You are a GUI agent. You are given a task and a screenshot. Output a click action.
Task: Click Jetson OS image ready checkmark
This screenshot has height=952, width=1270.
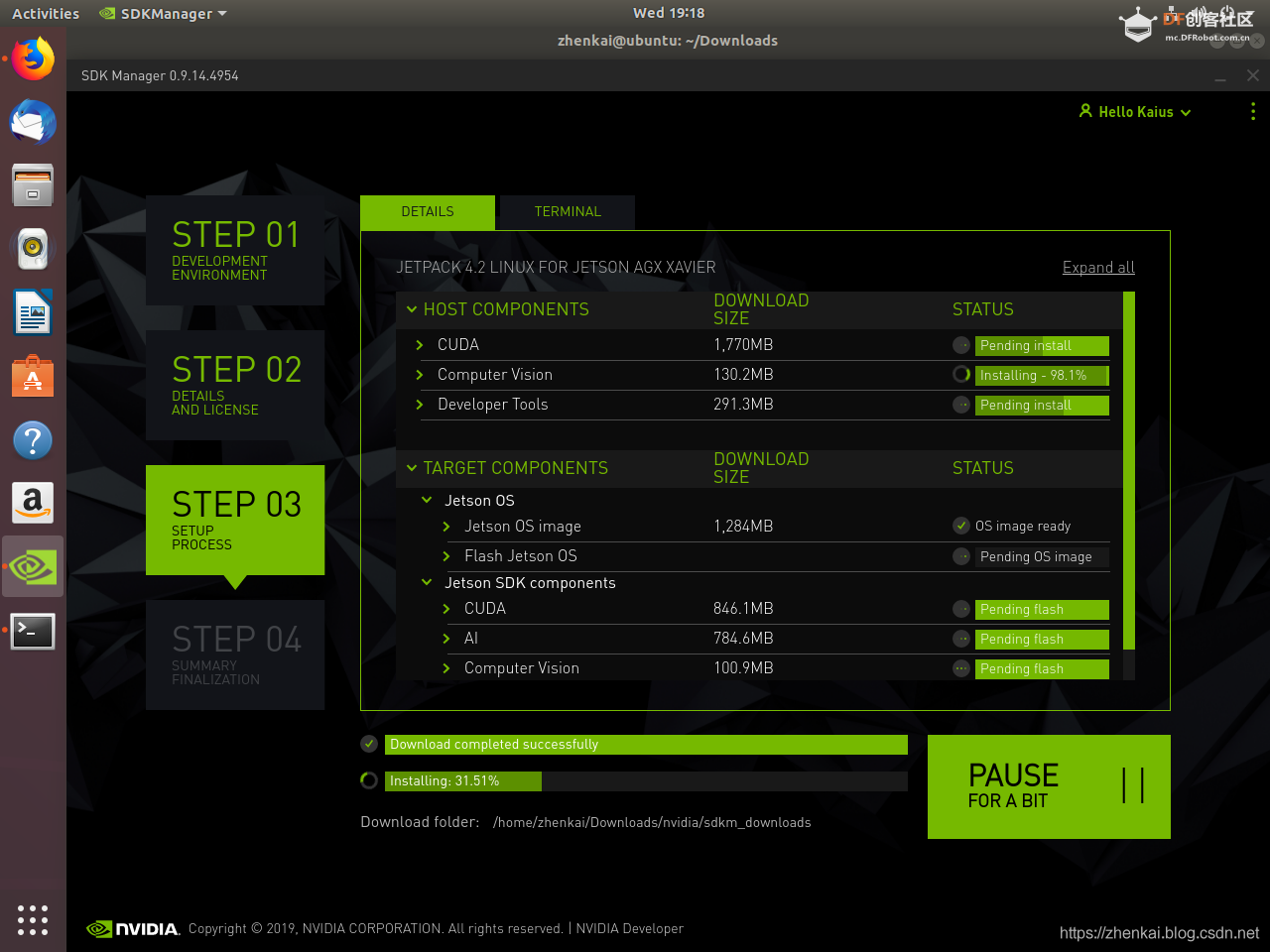coord(961,526)
